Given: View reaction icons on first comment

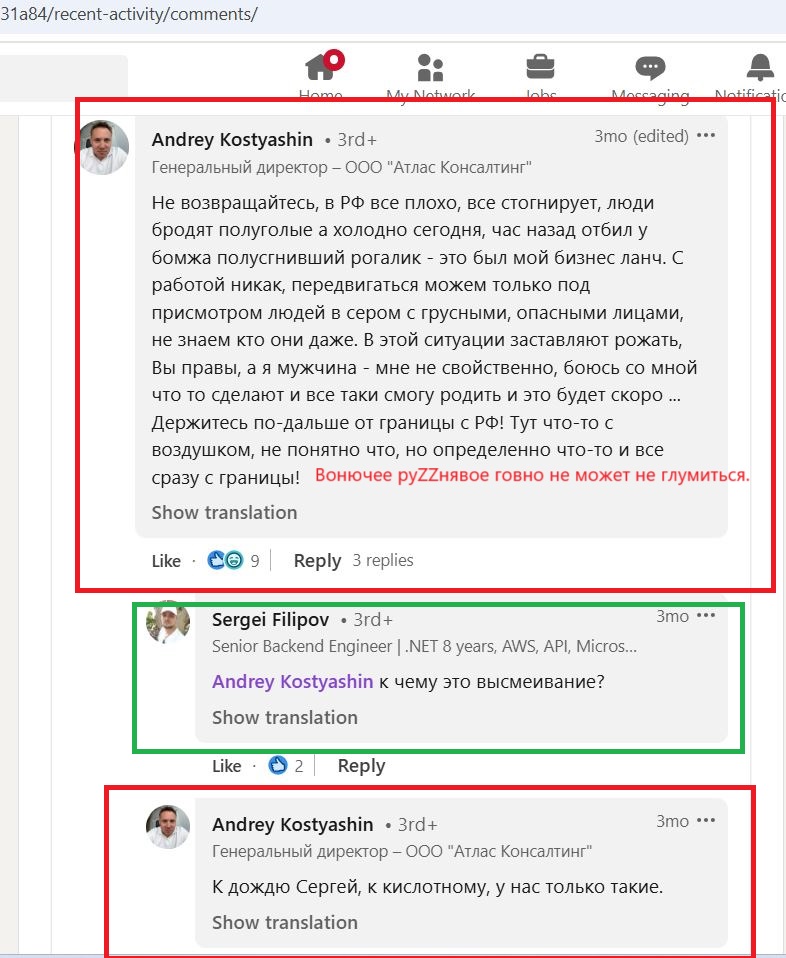Looking at the screenshot, I should (x=225, y=560).
